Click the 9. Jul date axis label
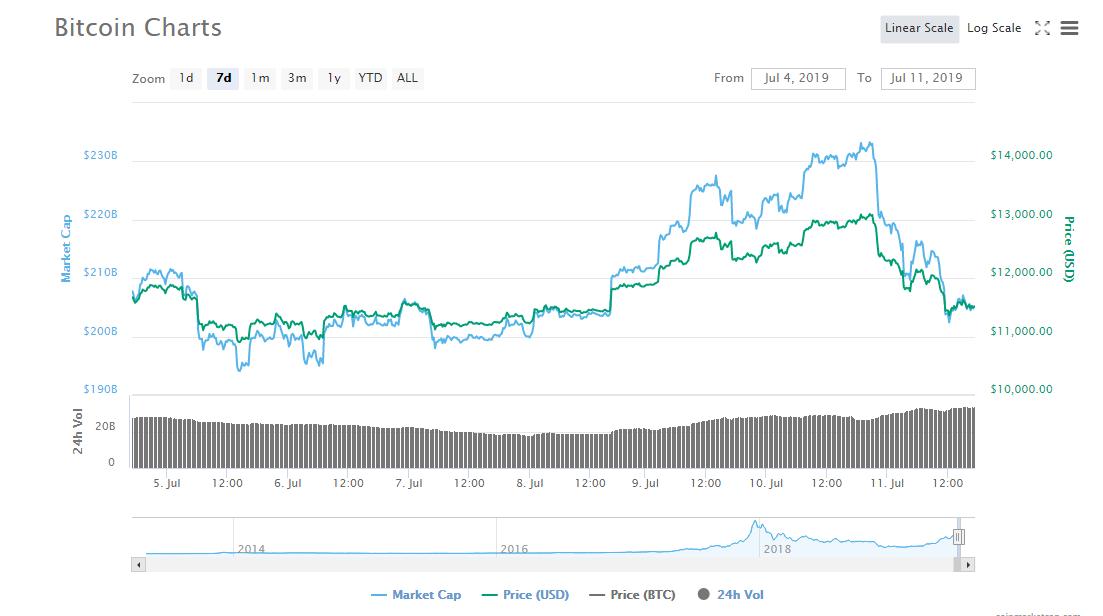The width and height of the screenshot is (1103, 616). 645,483
